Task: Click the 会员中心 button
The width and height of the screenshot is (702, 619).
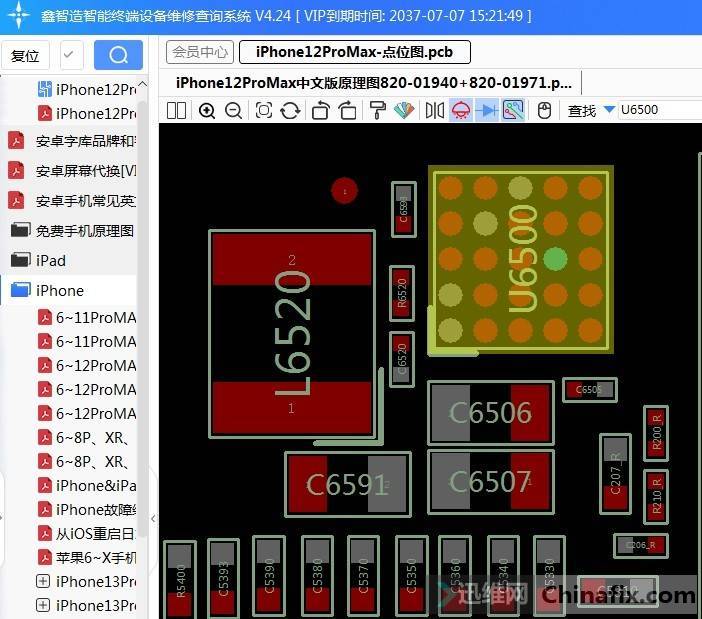Action: [x=200, y=52]
